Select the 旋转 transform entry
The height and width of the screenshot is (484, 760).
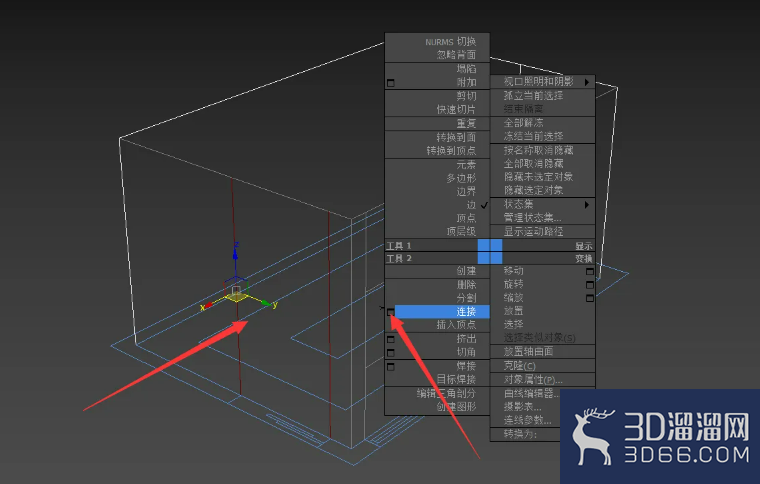pos(513,284)
